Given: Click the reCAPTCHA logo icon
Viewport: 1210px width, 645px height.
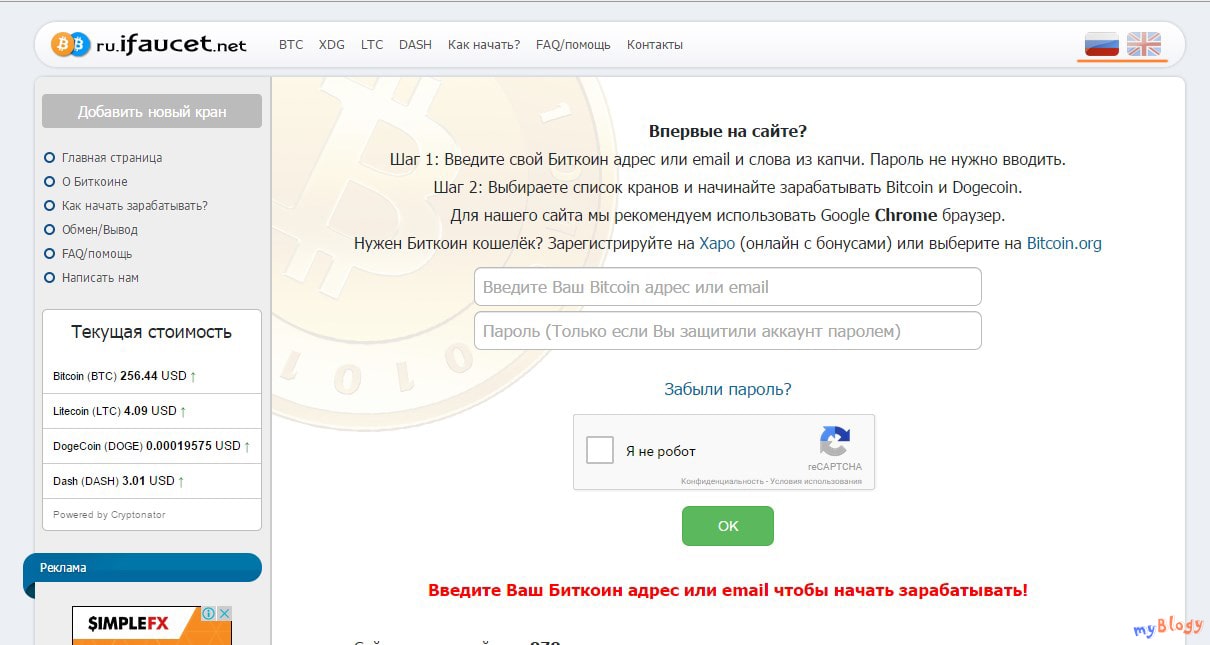Looking at the screenshot, I should [834, 441].
